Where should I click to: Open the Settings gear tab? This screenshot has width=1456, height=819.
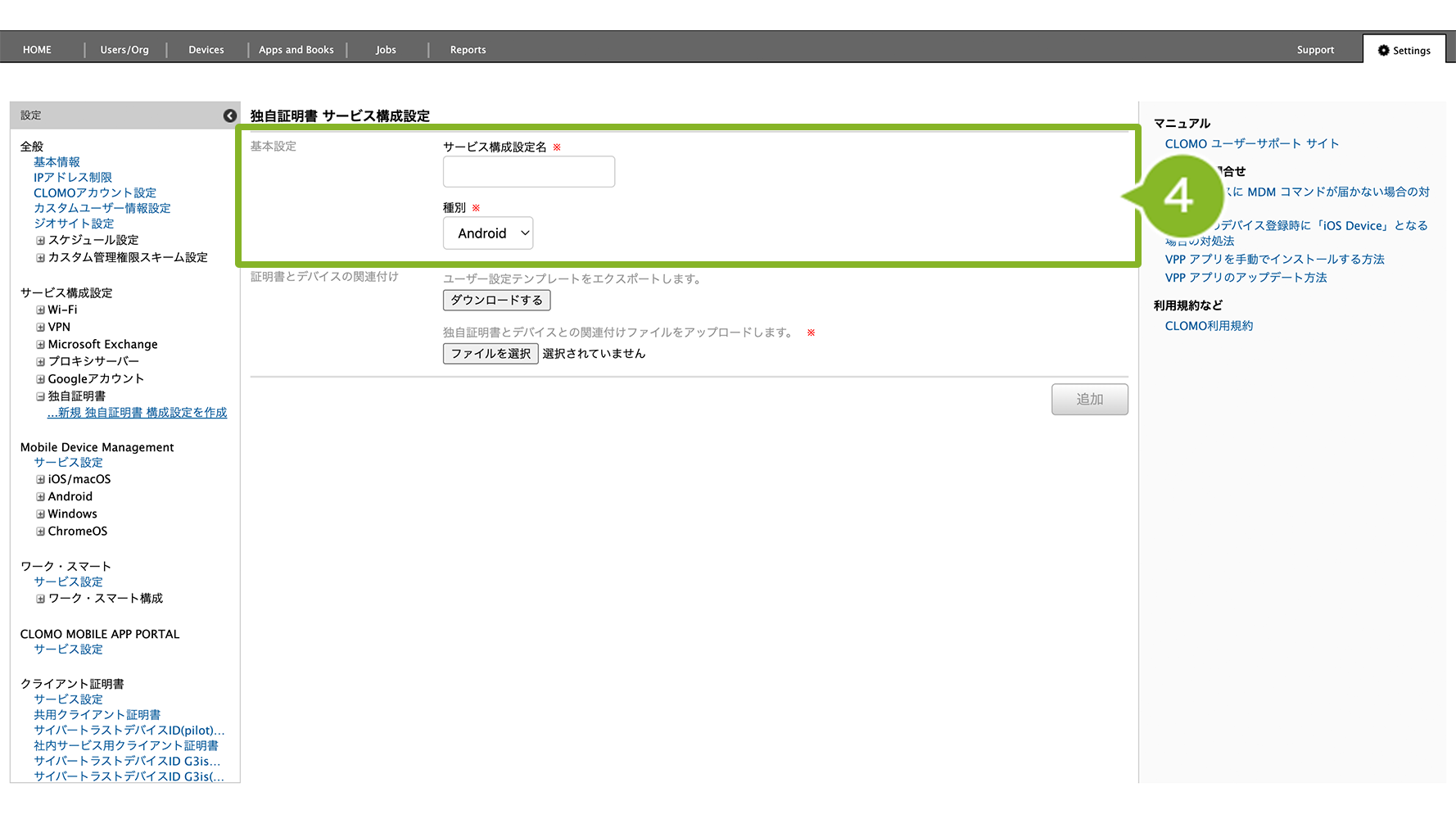(1404, 50)
